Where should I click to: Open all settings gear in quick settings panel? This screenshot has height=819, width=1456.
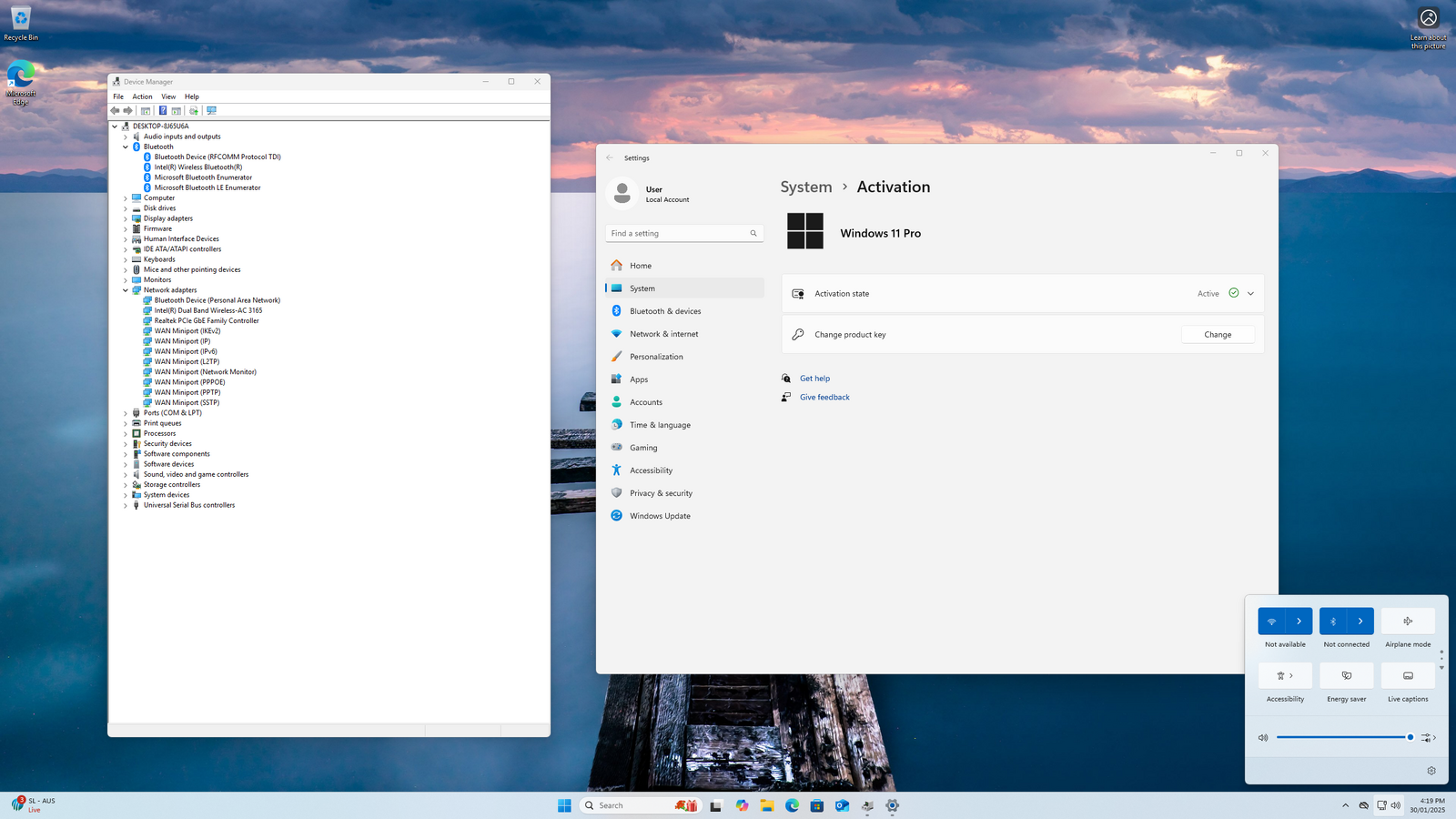[x=1431, y=771]
